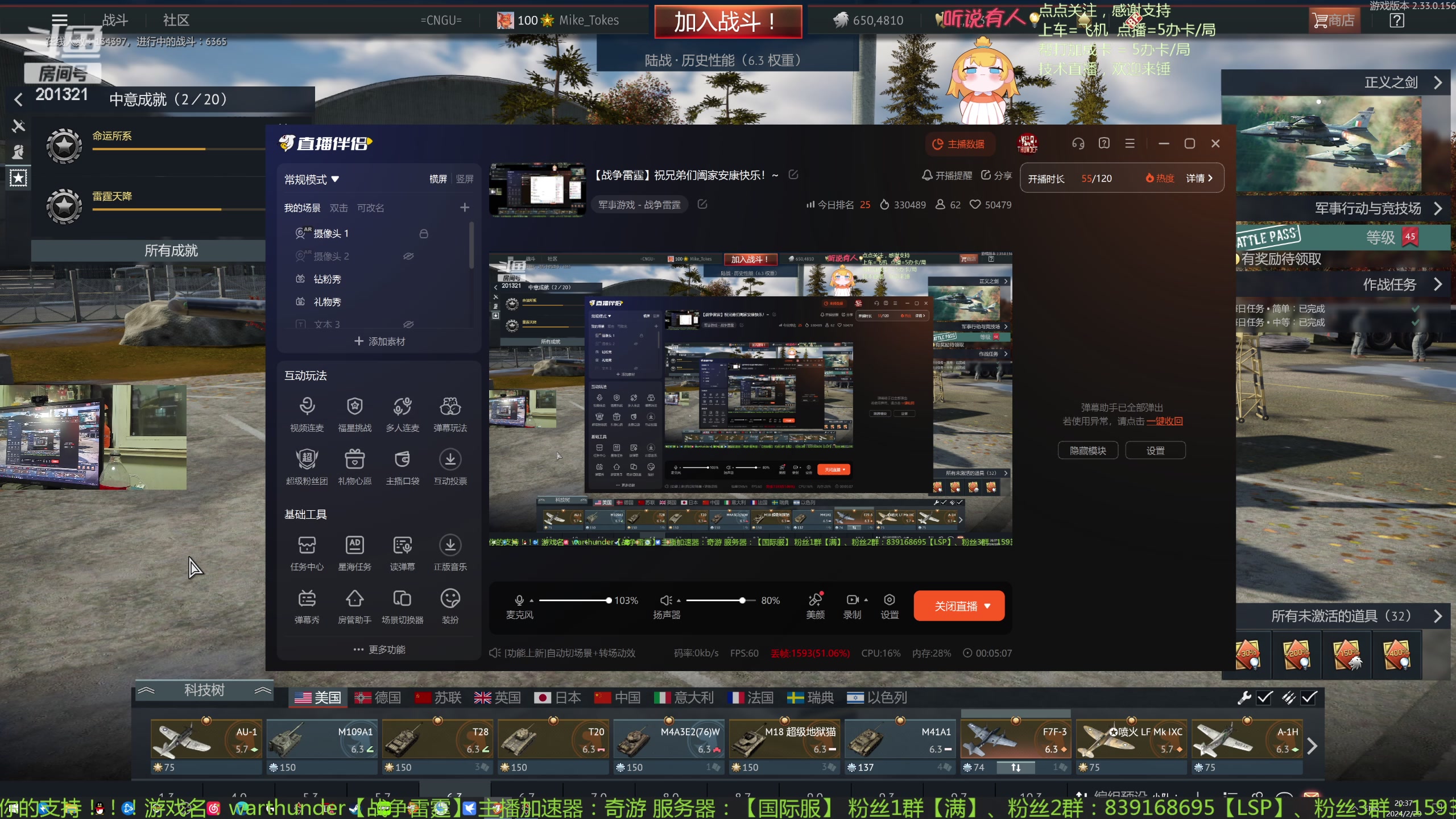Click the 读弹幕 read comments icon
The image size is (1456, 819).
402,546
